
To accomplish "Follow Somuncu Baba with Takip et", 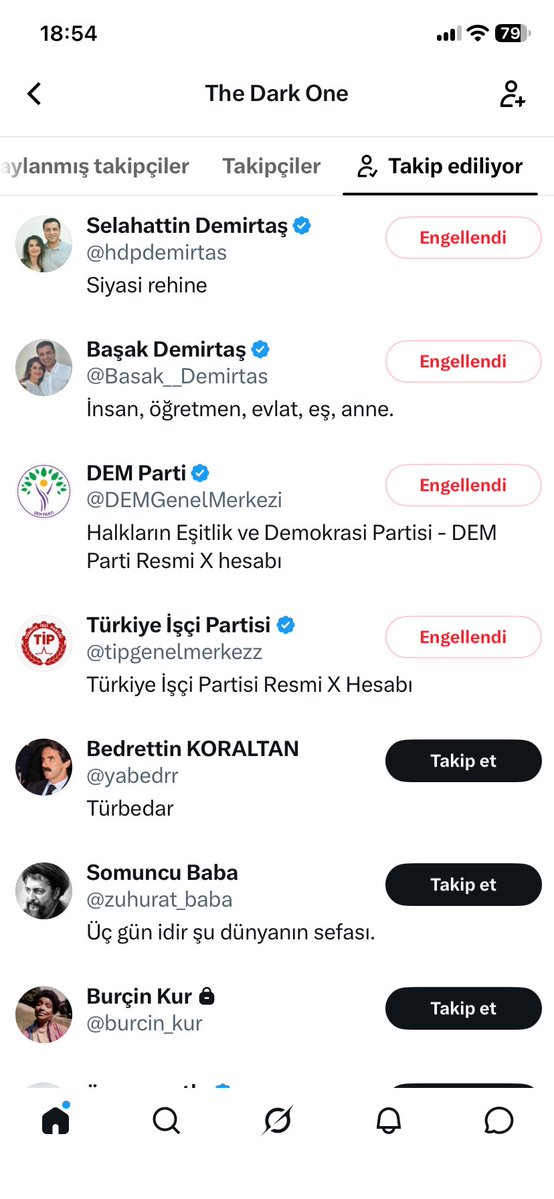I will click(463, 885).
